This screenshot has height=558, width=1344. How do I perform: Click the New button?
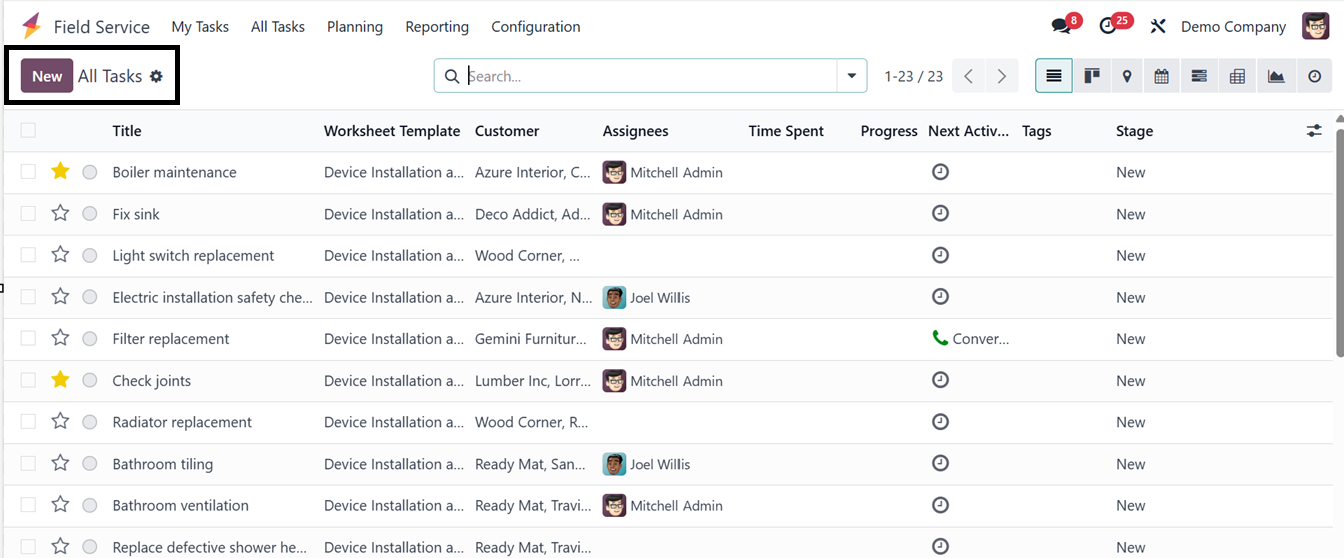[47, 76]
